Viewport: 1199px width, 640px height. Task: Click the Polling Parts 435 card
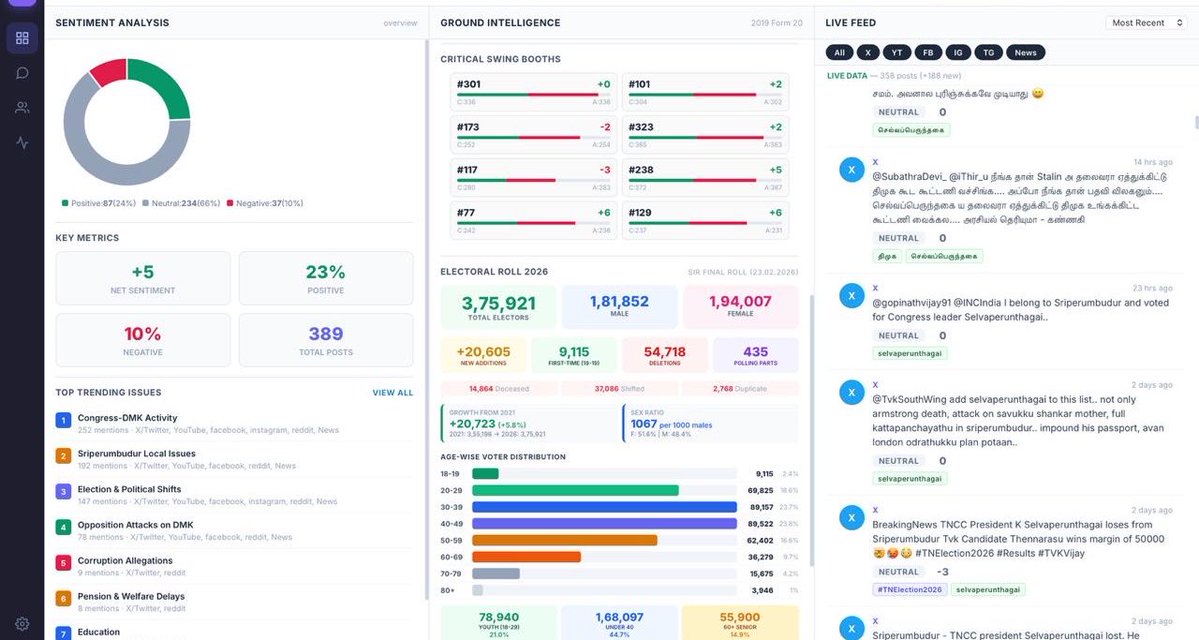[x=755, y=355]
